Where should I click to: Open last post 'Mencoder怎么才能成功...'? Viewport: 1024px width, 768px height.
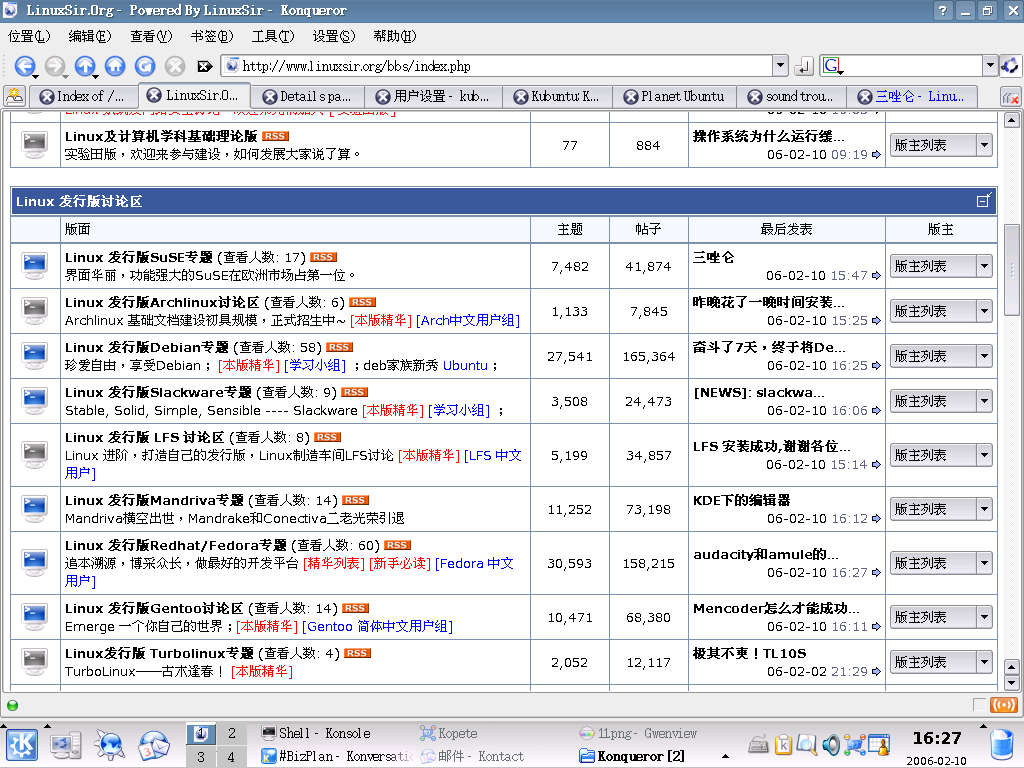pos(776,609)
